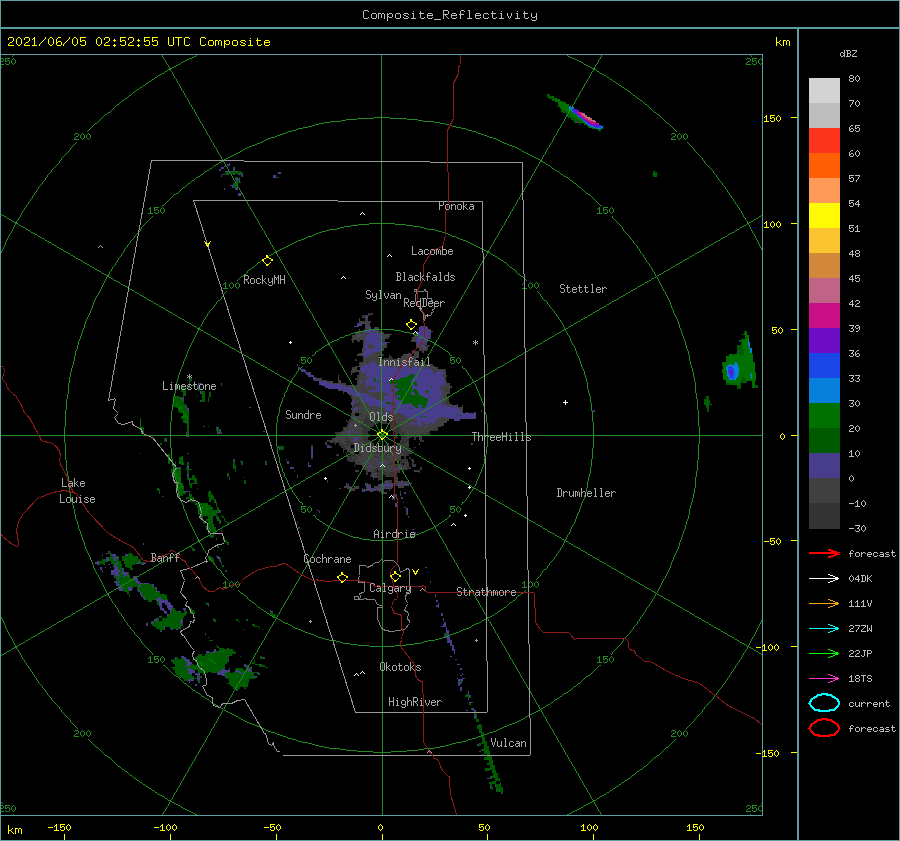Click the yellow diamond marker near RockyMH
The width and height of the screenshot is (900, 841).
[x=267, y=261]
